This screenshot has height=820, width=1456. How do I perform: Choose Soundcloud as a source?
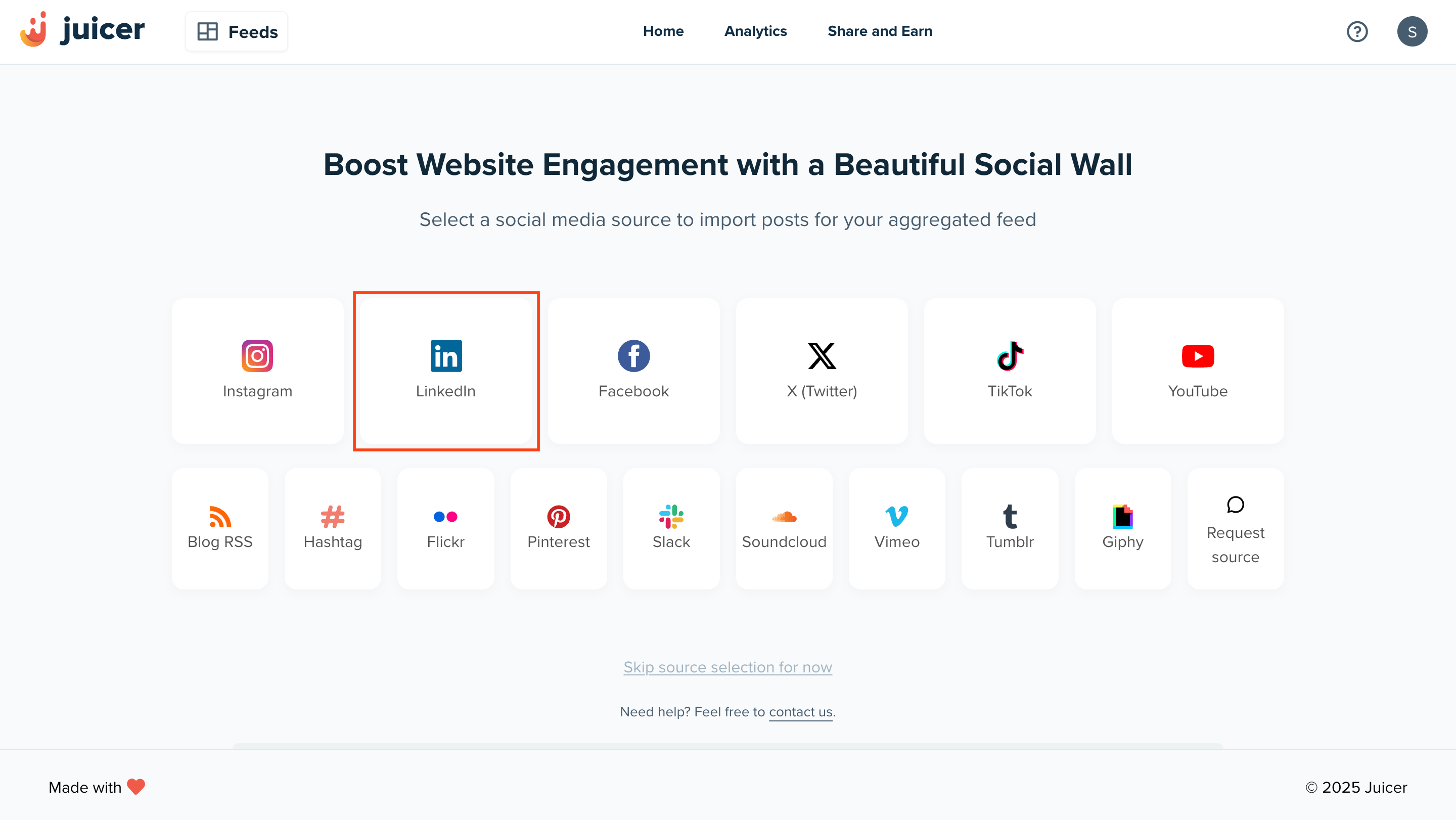pyautogui.click(x=784, y=528)
